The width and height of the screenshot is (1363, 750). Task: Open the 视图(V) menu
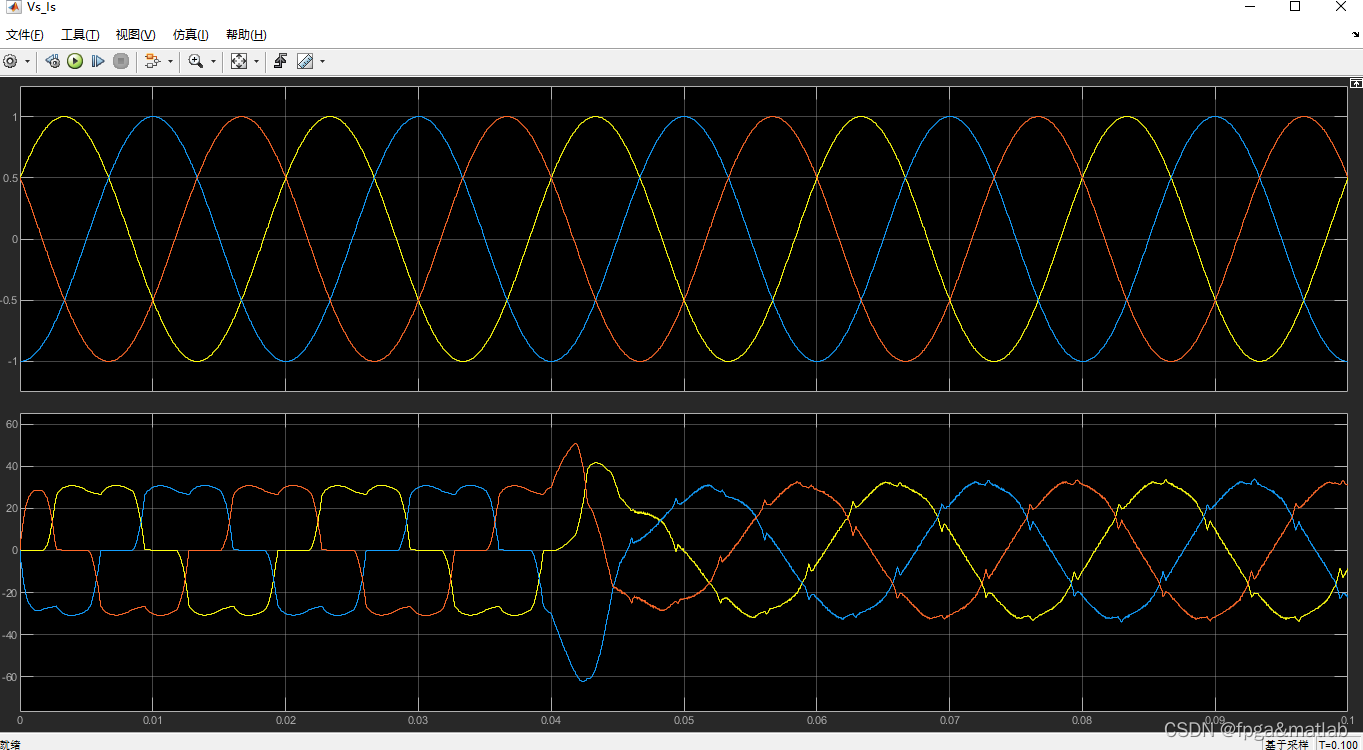[136, 35]
